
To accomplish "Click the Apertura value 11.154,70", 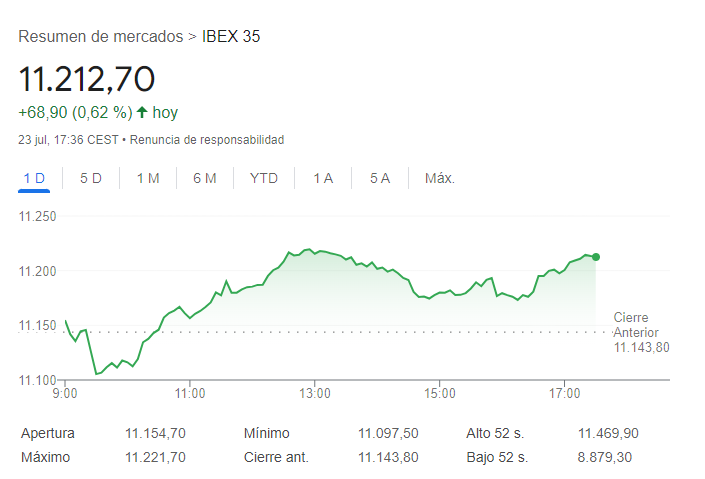I will point(155,433).
